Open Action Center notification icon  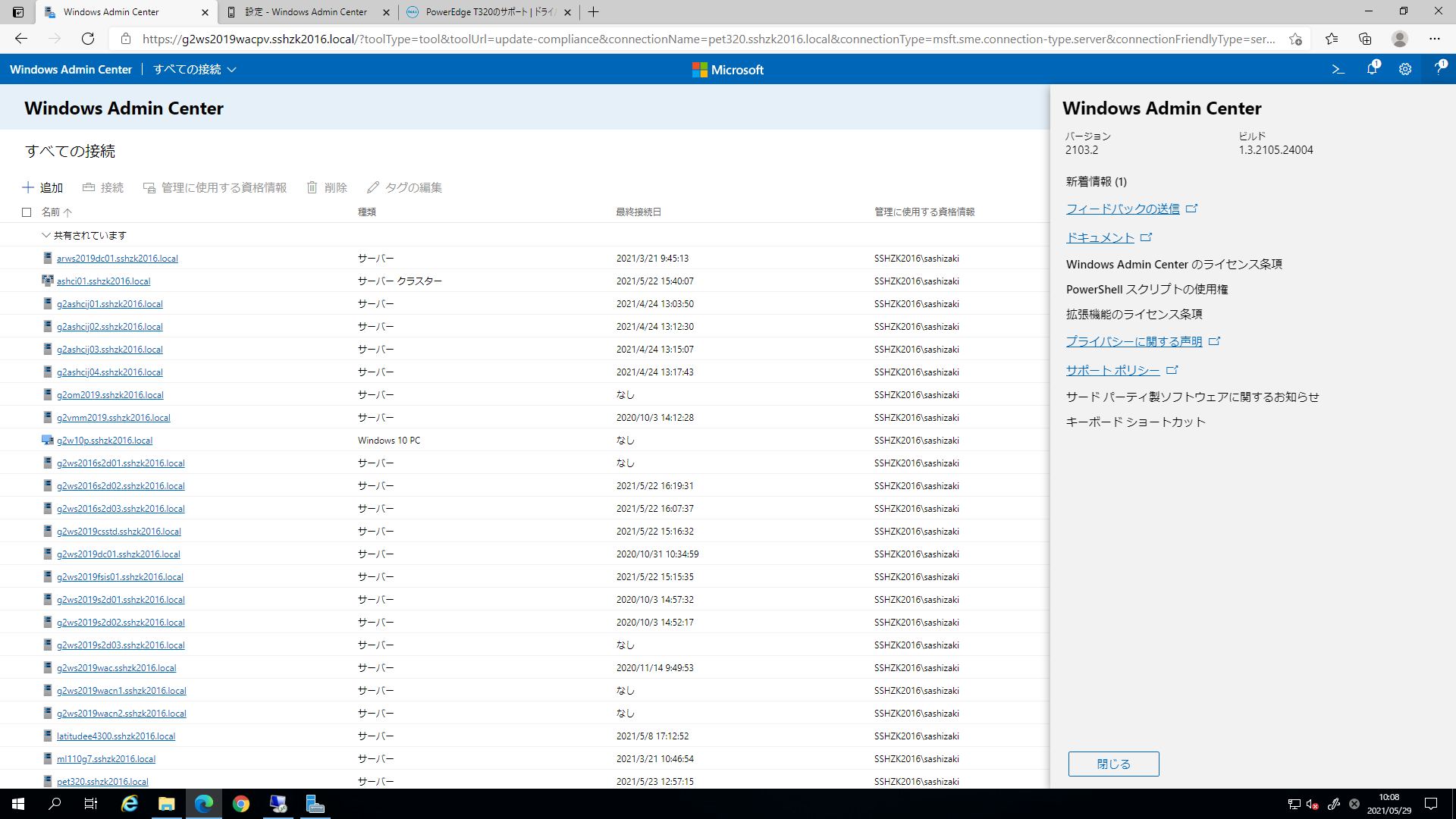click(x=1431, y=804)
